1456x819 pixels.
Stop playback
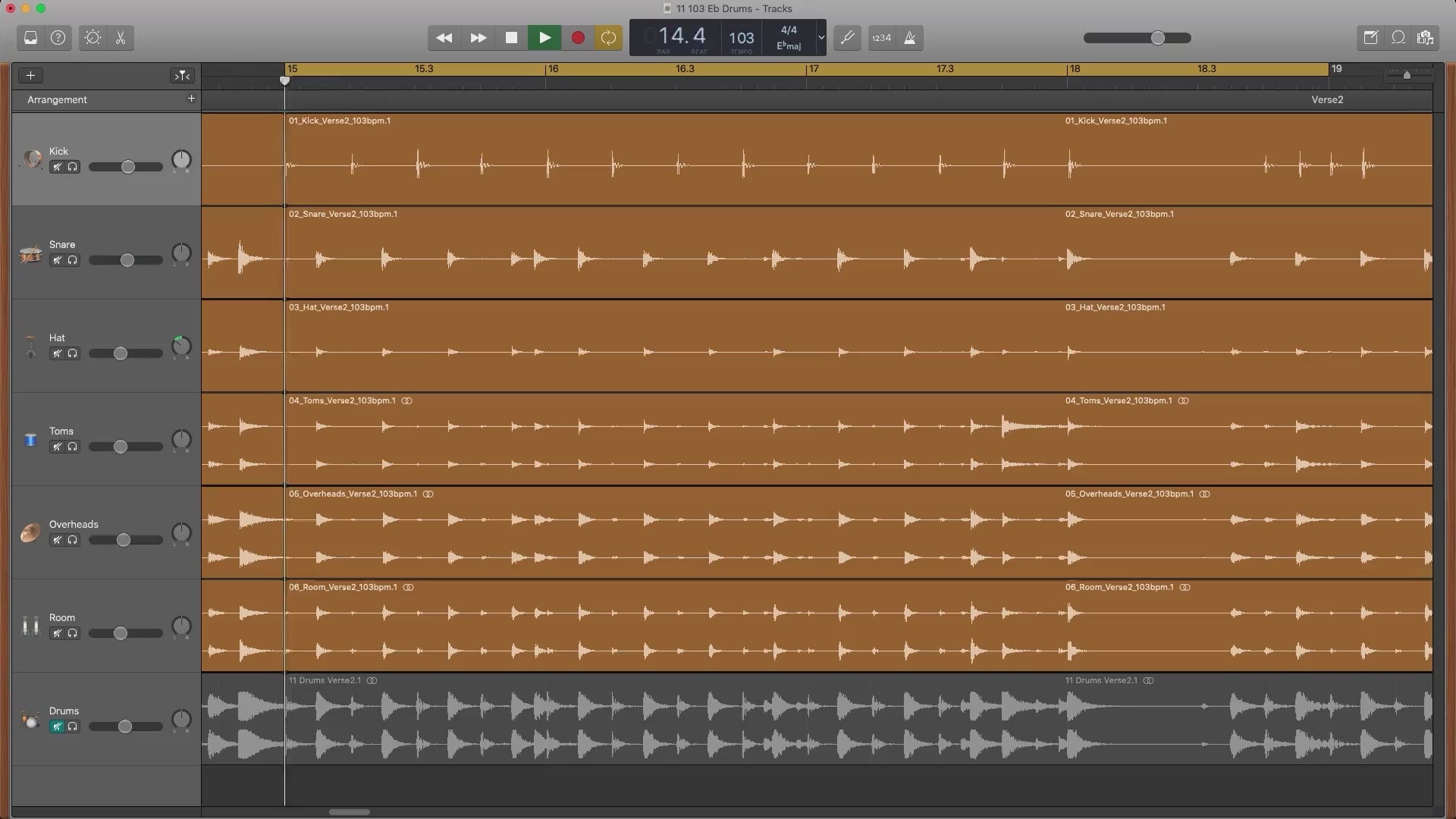pyautogui.click(x=511, y=38)
